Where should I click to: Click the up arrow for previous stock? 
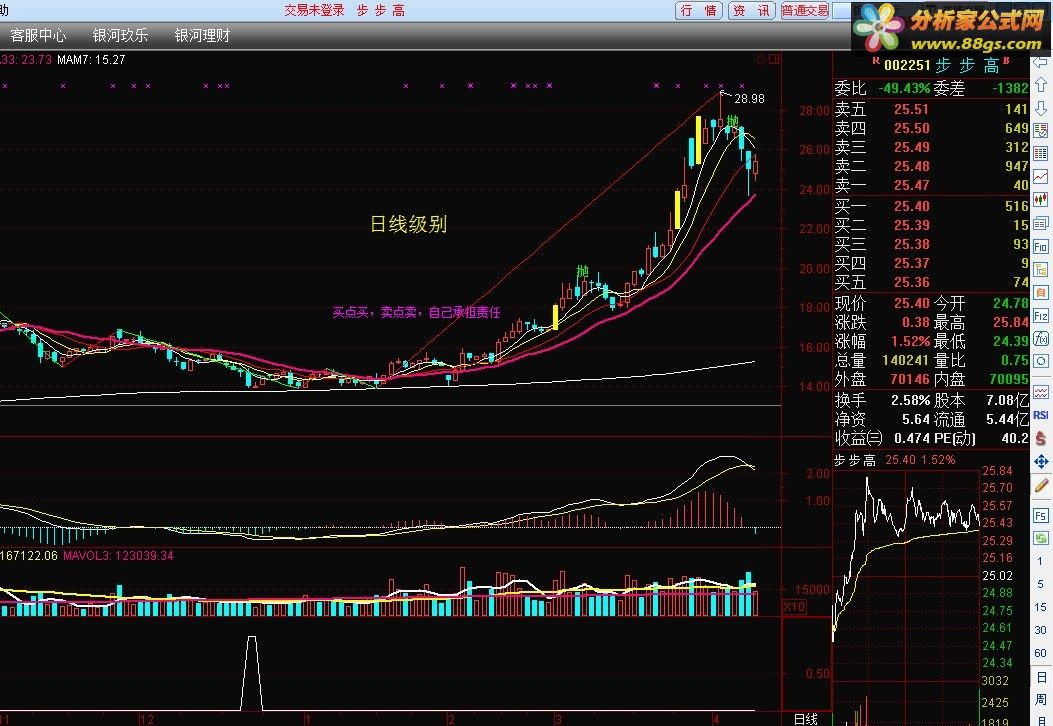tap(1040, 85)
